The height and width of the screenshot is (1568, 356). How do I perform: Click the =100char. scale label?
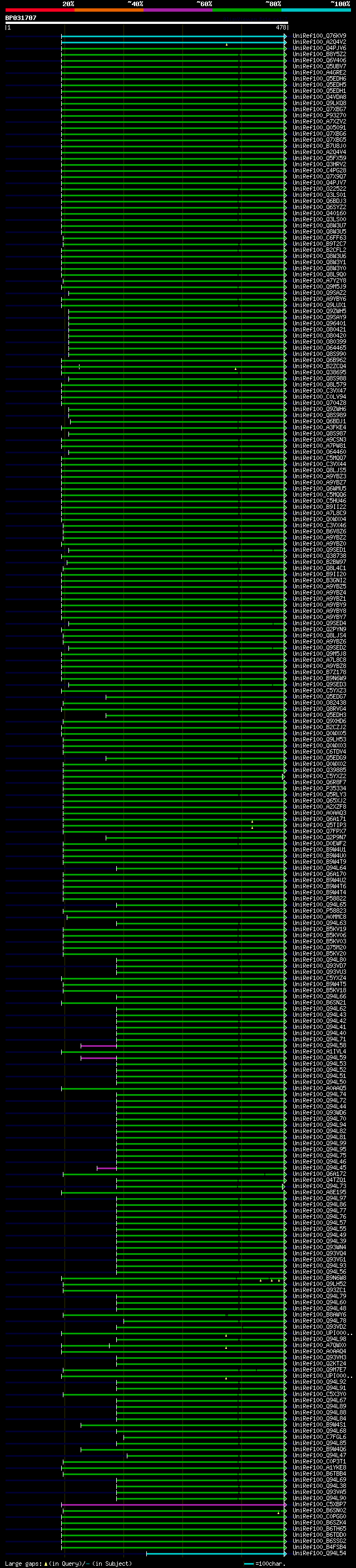(x=269, y=1564)
